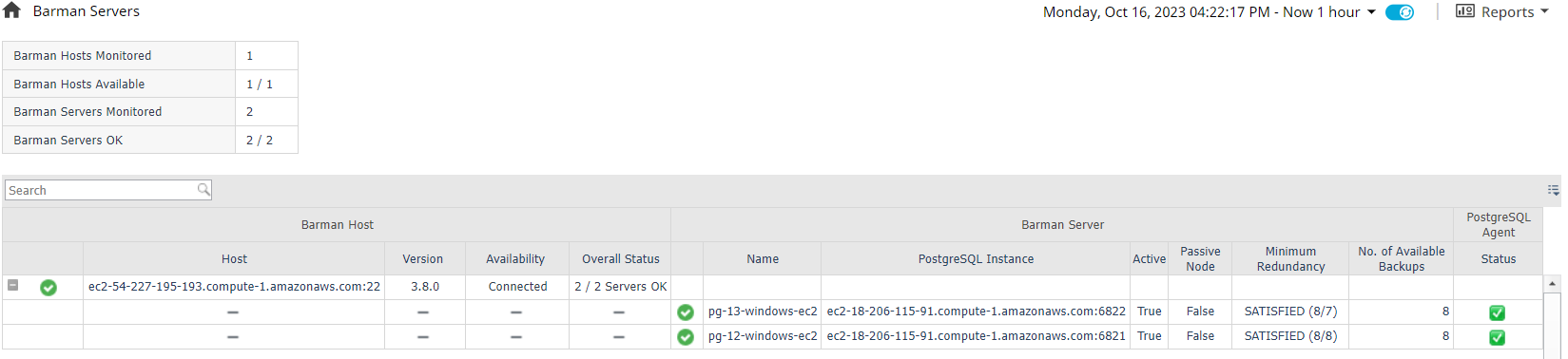Open the Reports chart icon
The width and height of the screenshot is (1568, 359).
[1465, 11]
